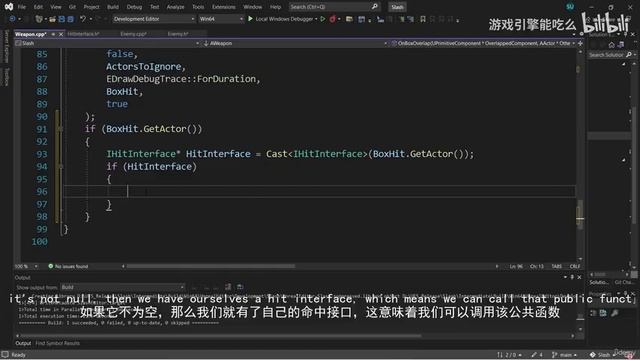
Task: Click line number 93 in the margin
Action: click(42, 154)
